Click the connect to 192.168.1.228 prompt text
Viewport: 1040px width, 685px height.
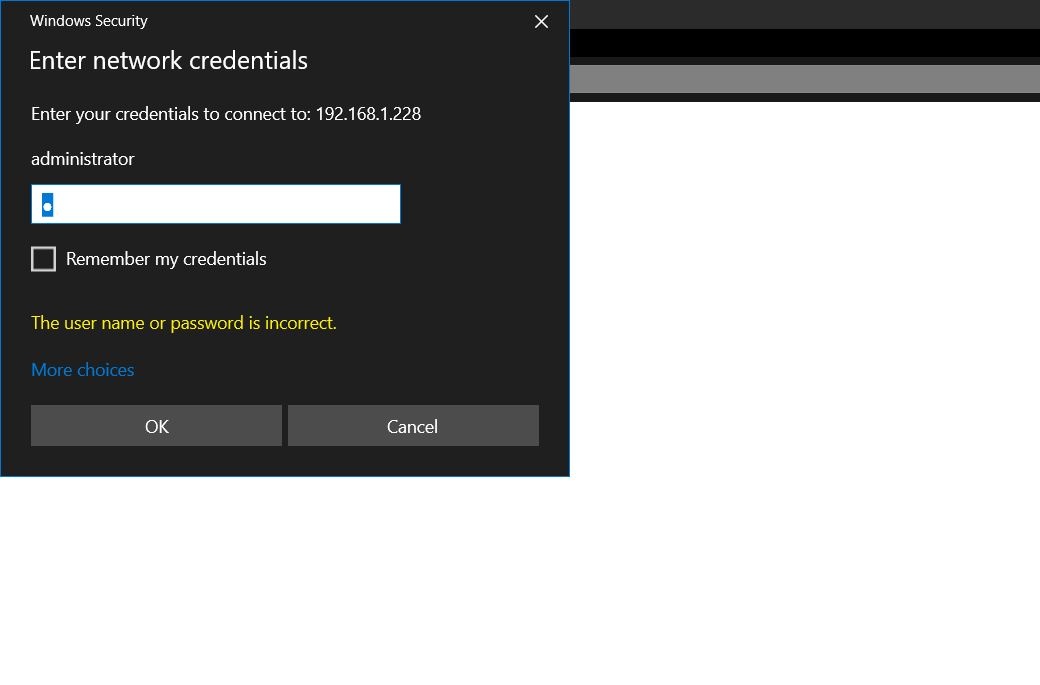click(226, 114)
